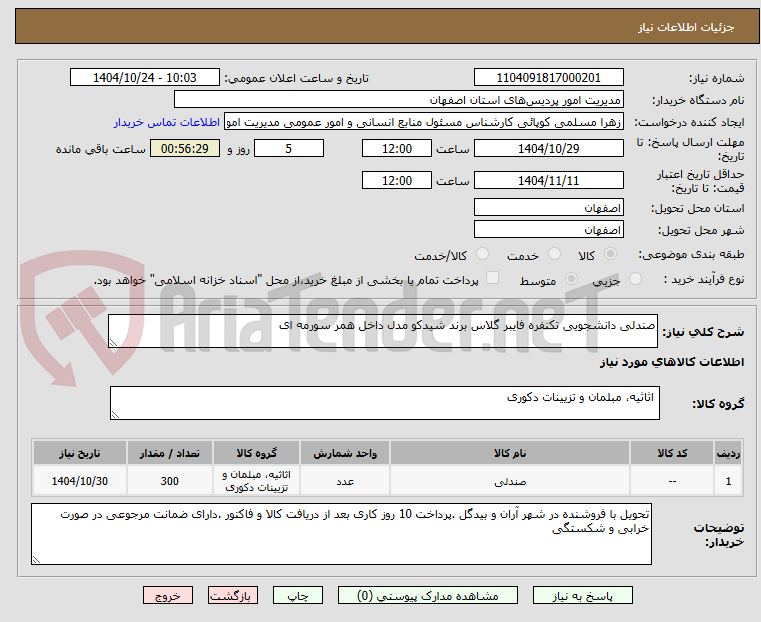
Task: Toggle the Islamic treasury payment checkbox
Action: pos(493,278)
